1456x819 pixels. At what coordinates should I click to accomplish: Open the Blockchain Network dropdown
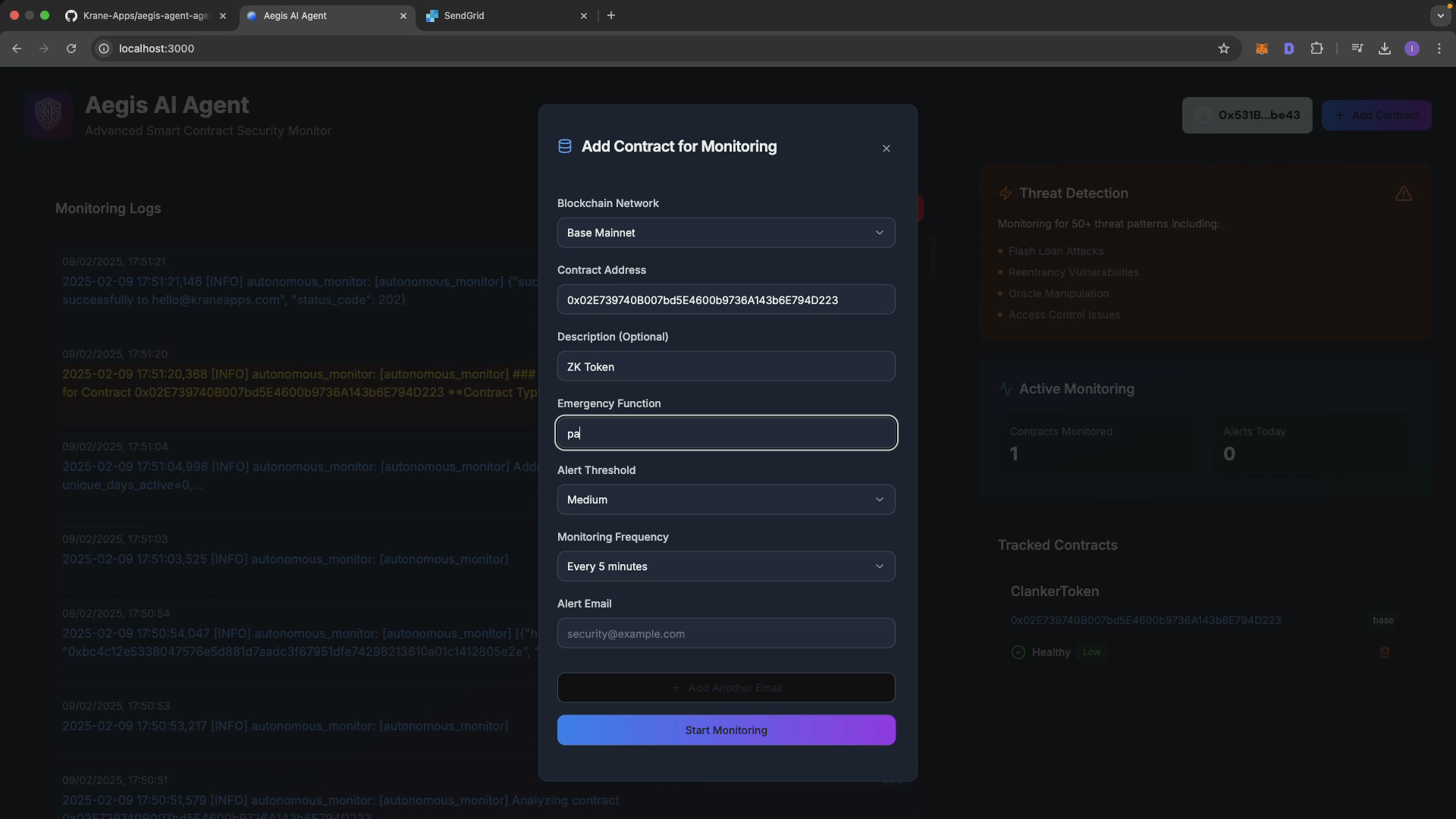[726, 233]
